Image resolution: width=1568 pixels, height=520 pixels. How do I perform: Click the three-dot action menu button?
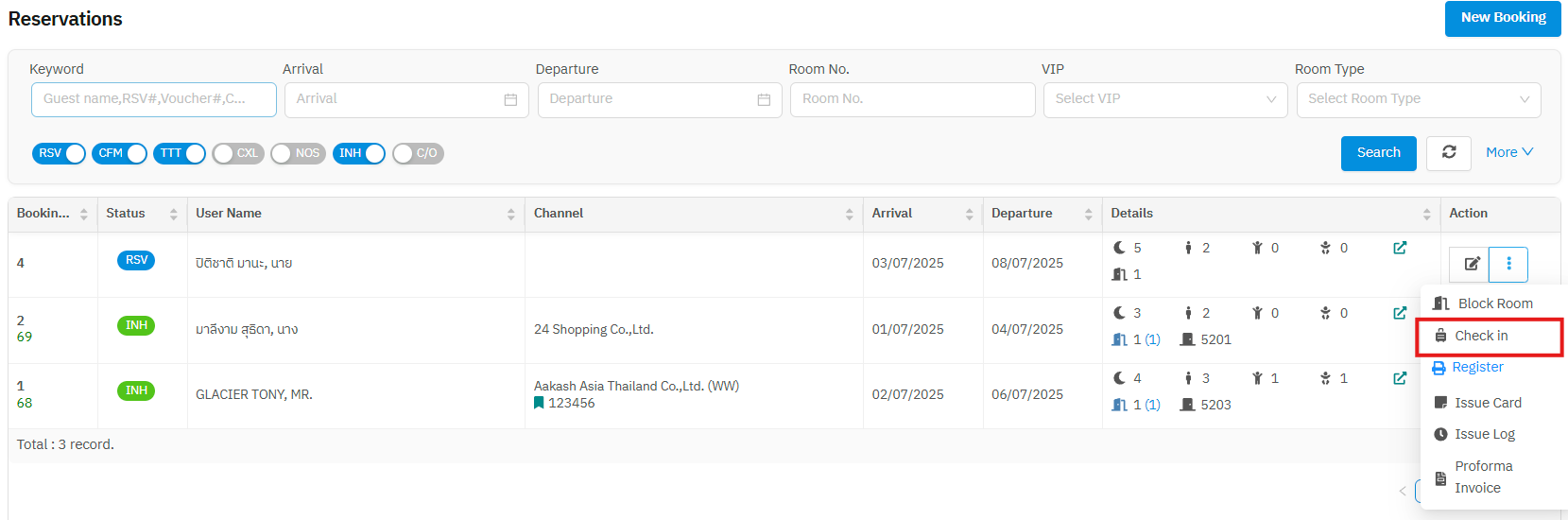click(x=1508, y=264)
